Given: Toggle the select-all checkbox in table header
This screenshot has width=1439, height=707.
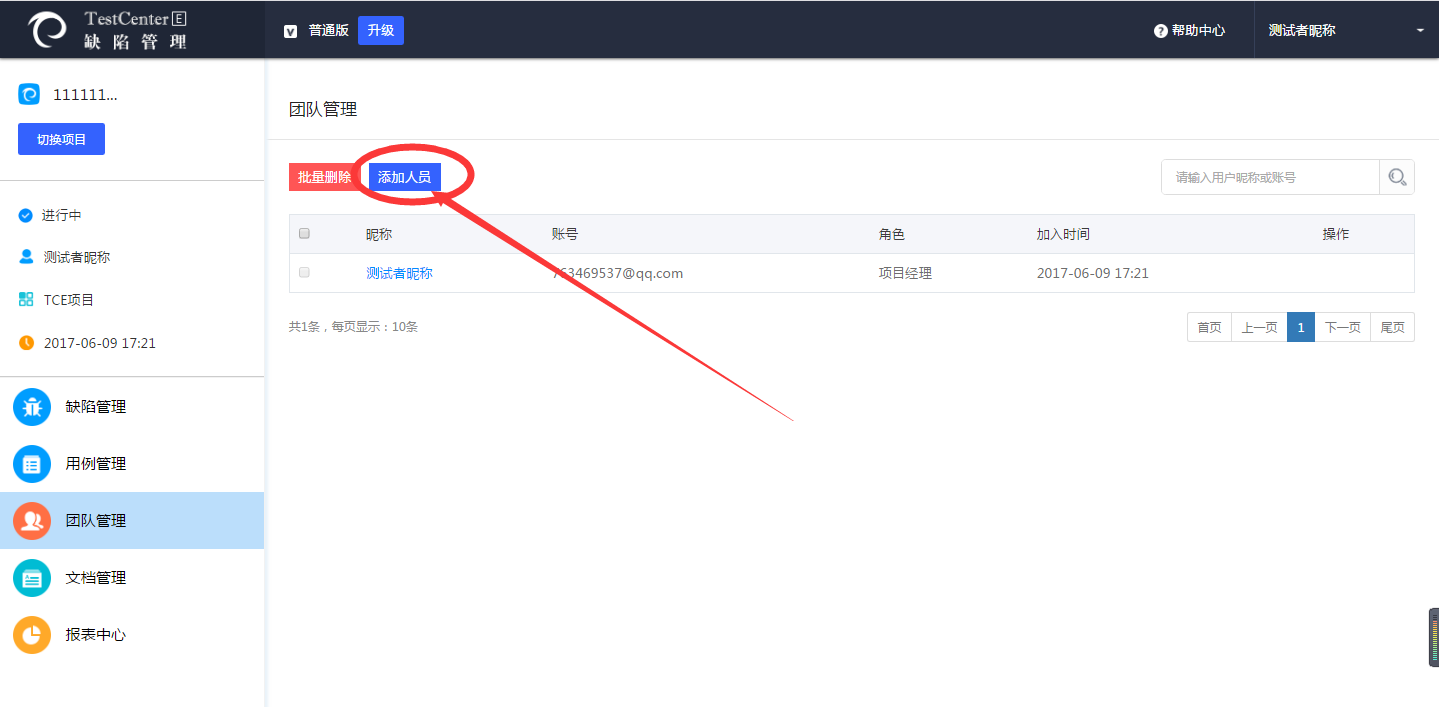Looking at the screenshot, I should pyautogui.click(x=305, y=234).
